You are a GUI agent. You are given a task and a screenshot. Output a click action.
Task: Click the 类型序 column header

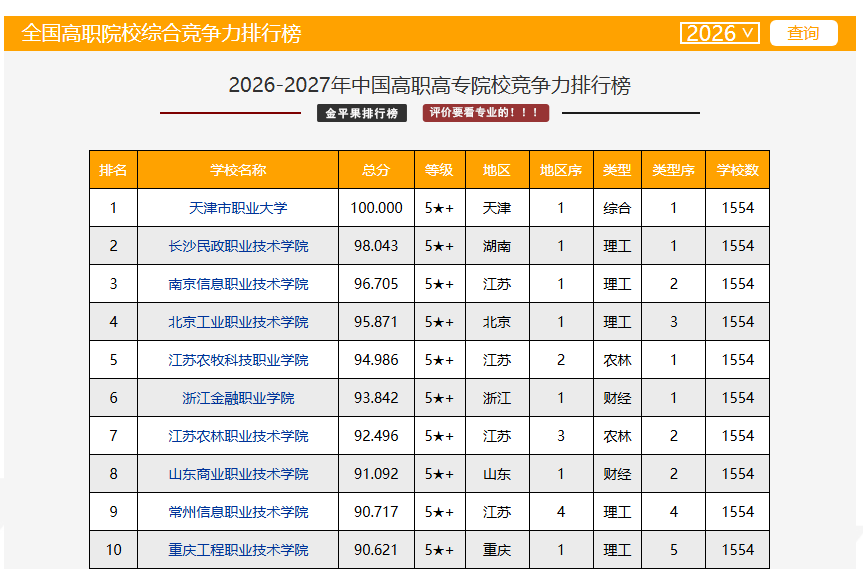673,170
